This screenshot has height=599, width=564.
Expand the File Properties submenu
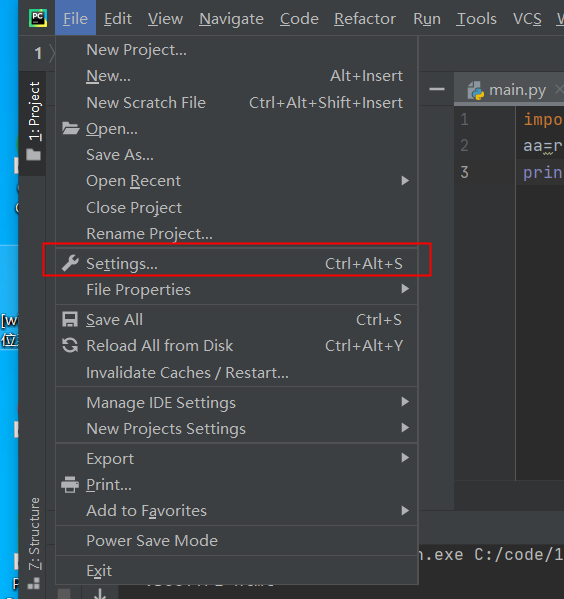[x=237, y=290]
